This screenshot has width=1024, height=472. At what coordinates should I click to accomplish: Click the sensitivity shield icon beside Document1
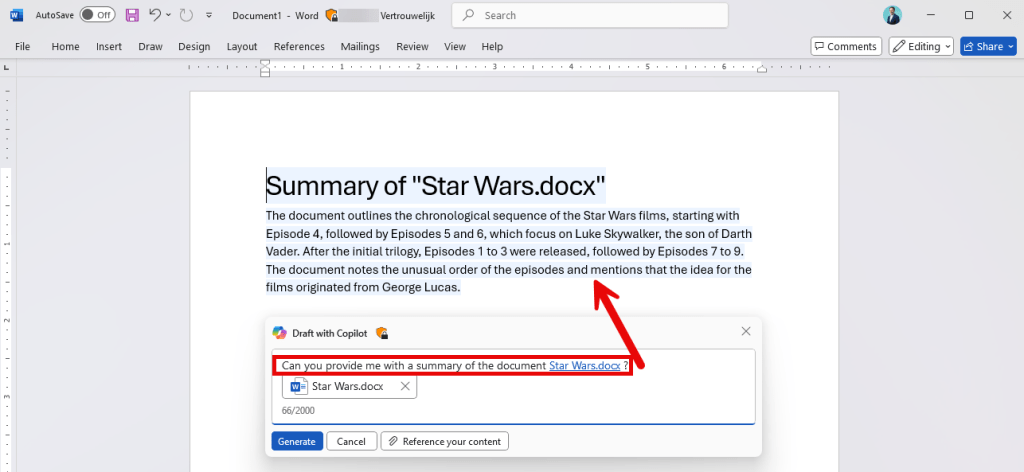click(331, 16)
